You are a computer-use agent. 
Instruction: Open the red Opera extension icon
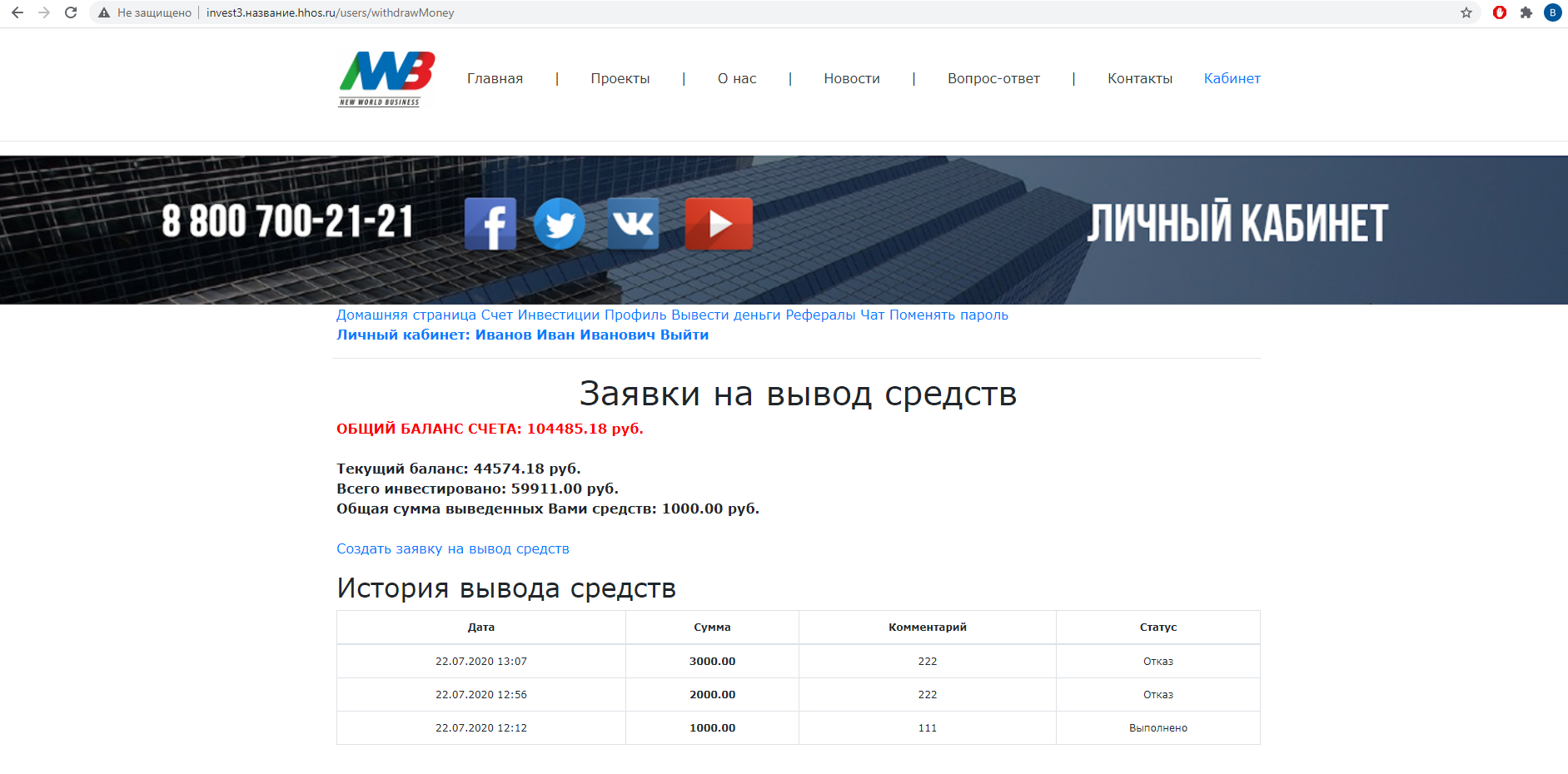pos(1500,12)
